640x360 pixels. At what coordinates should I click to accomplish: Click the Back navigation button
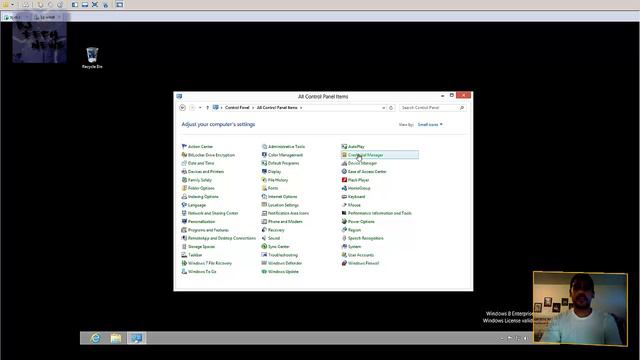click(x=182, y=108)
